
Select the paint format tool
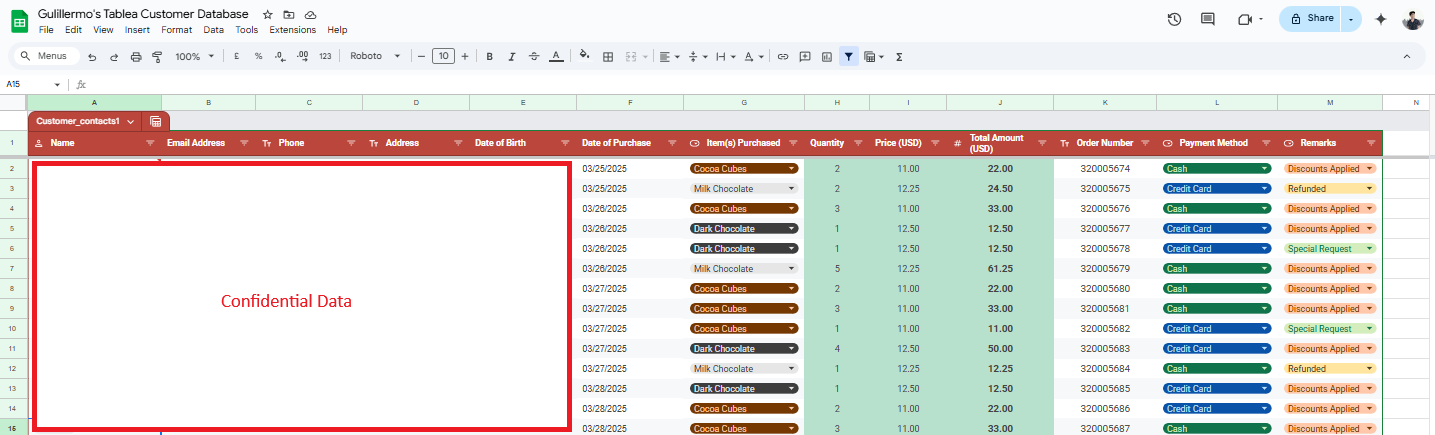coord(157,57)
